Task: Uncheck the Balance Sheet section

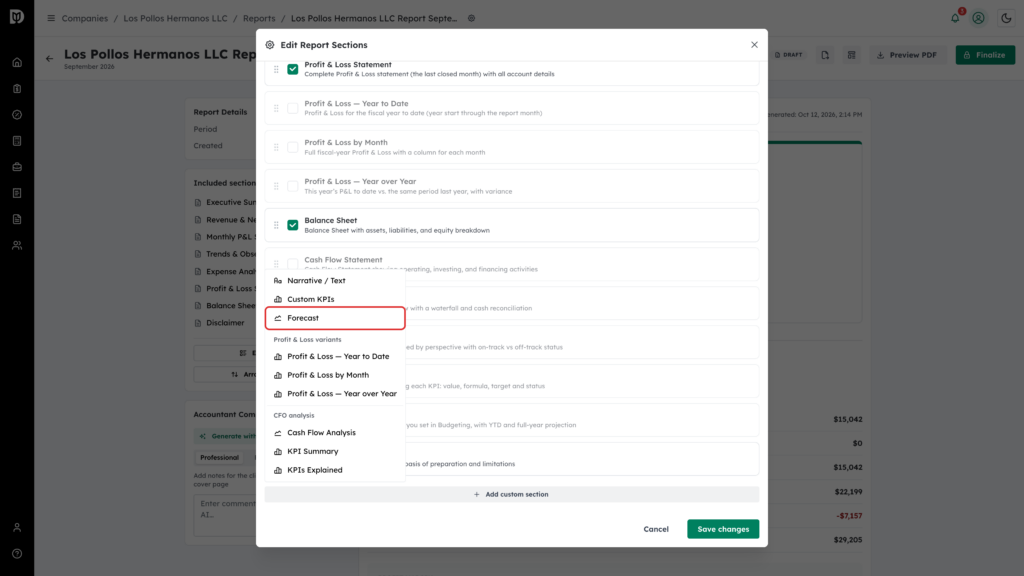Action: click(x=293, y=225)
